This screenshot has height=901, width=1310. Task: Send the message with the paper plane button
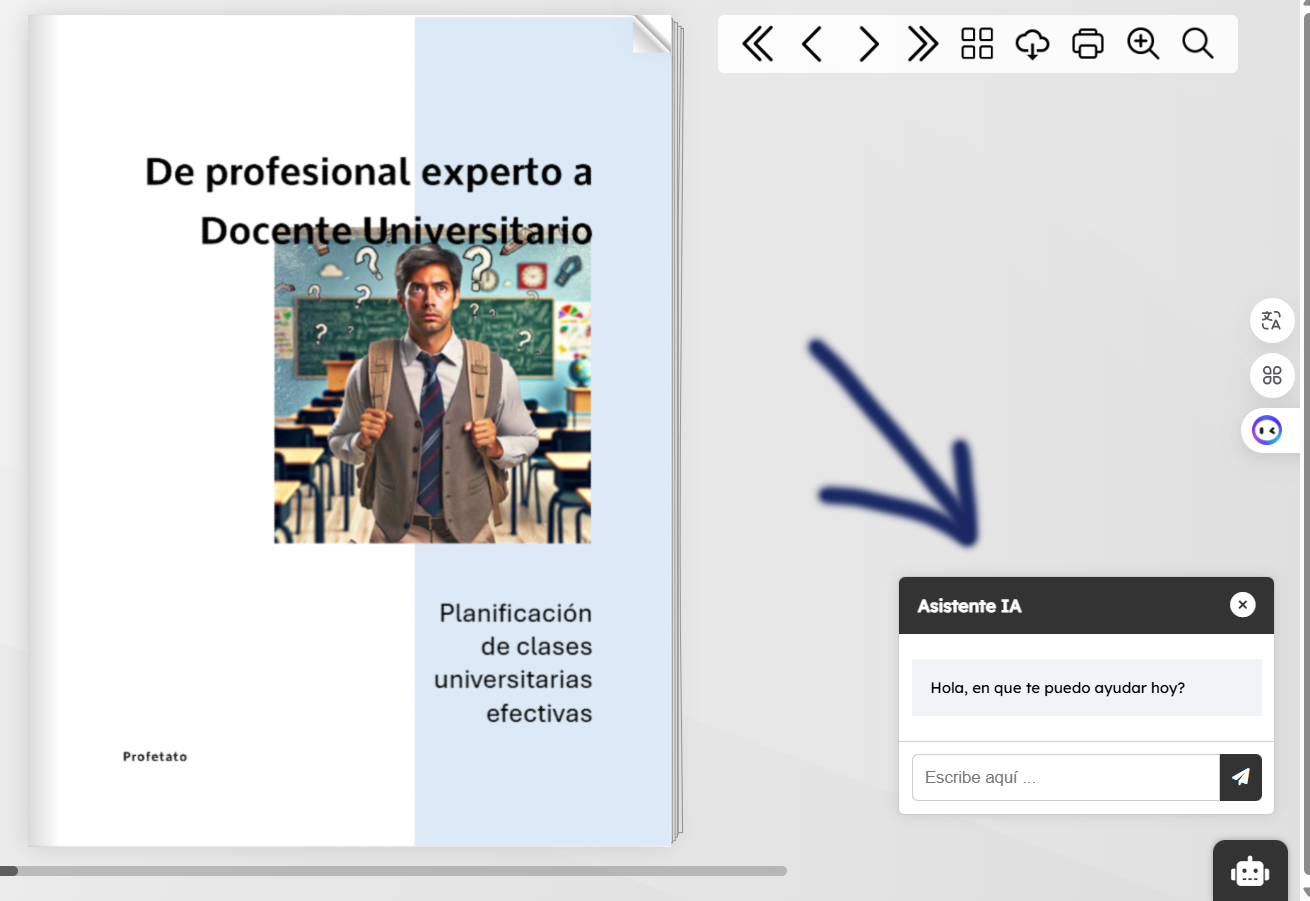click(1241, 778)
